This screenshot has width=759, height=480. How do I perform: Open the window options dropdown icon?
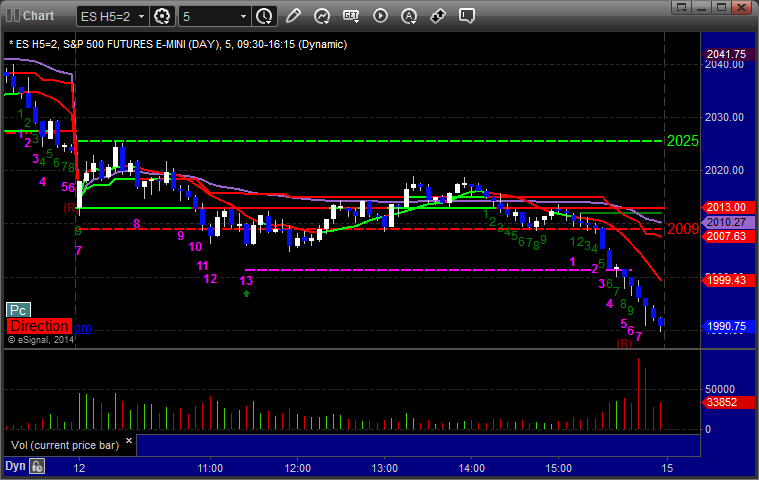click(x=682, y=7)
